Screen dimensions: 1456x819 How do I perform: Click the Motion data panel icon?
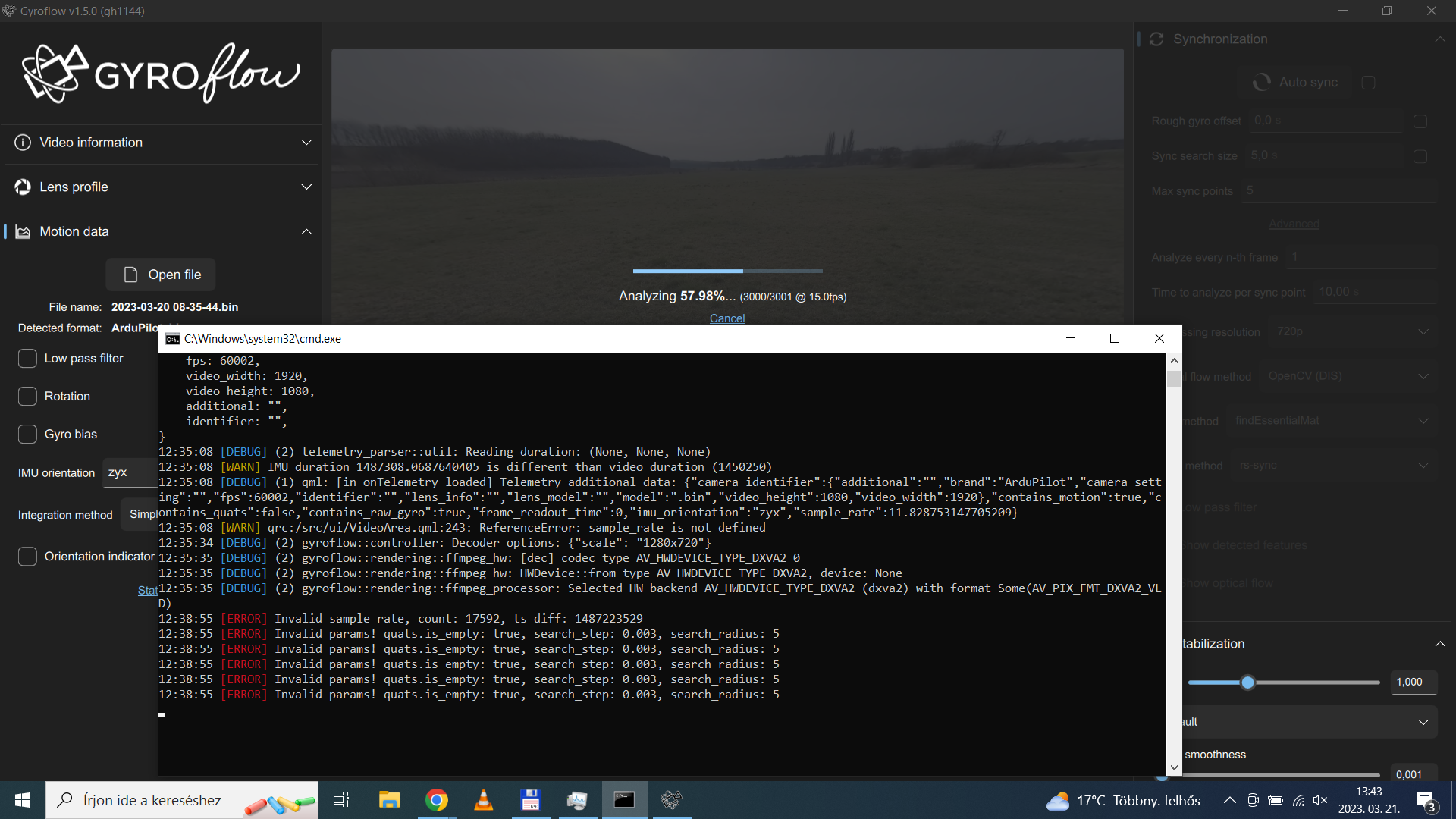[22, 231]
